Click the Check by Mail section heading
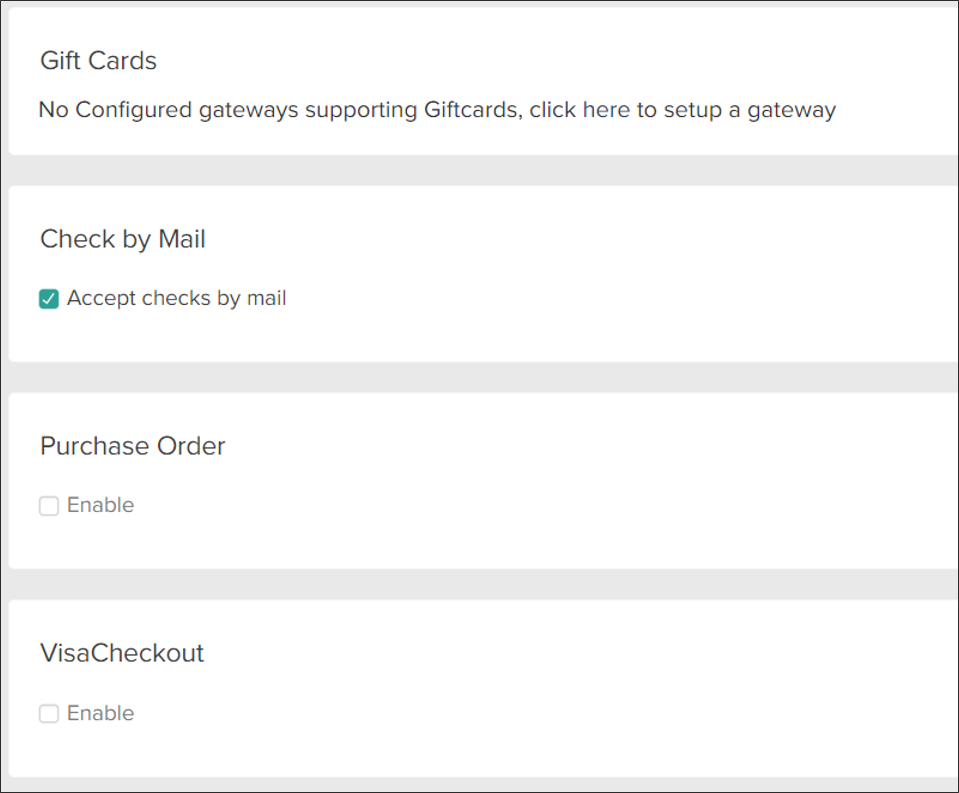The height and width of the screenshot is (793, 959). [122, 239]
